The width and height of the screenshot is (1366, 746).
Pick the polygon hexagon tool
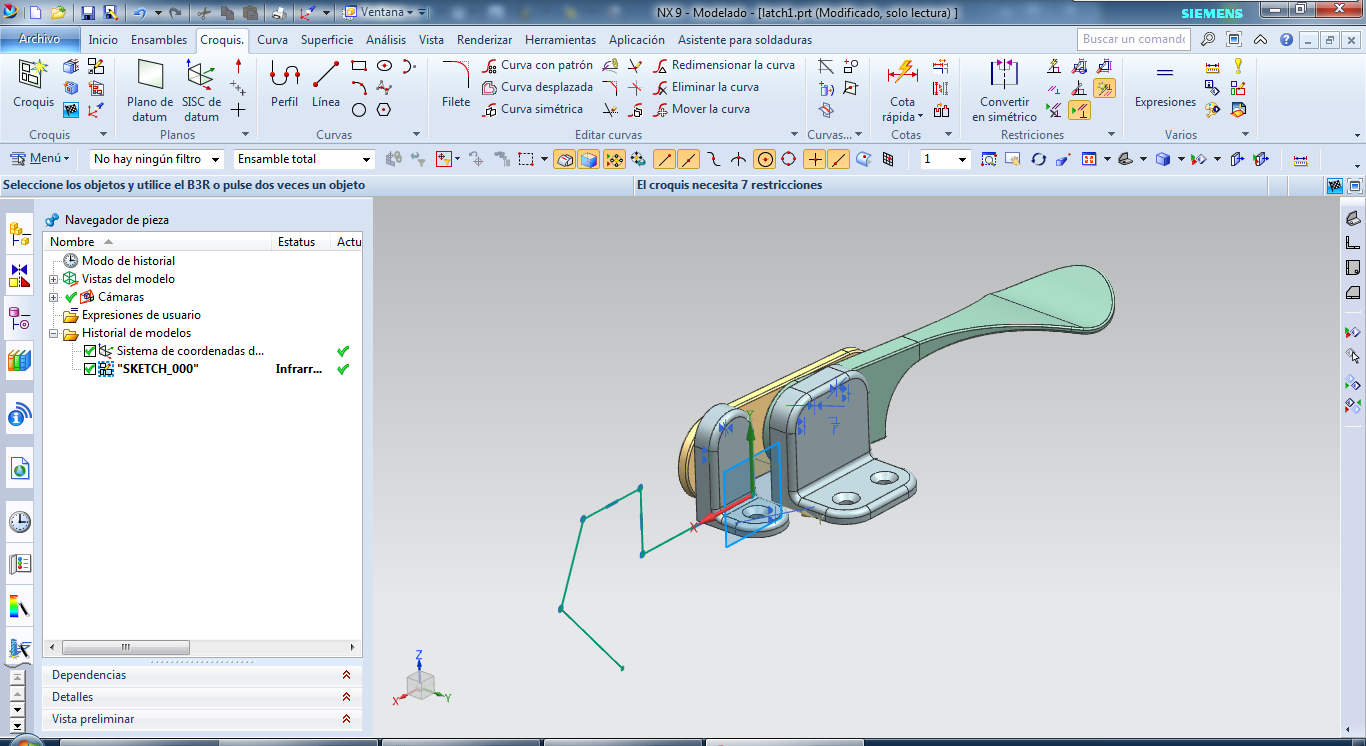click(384, 110)
